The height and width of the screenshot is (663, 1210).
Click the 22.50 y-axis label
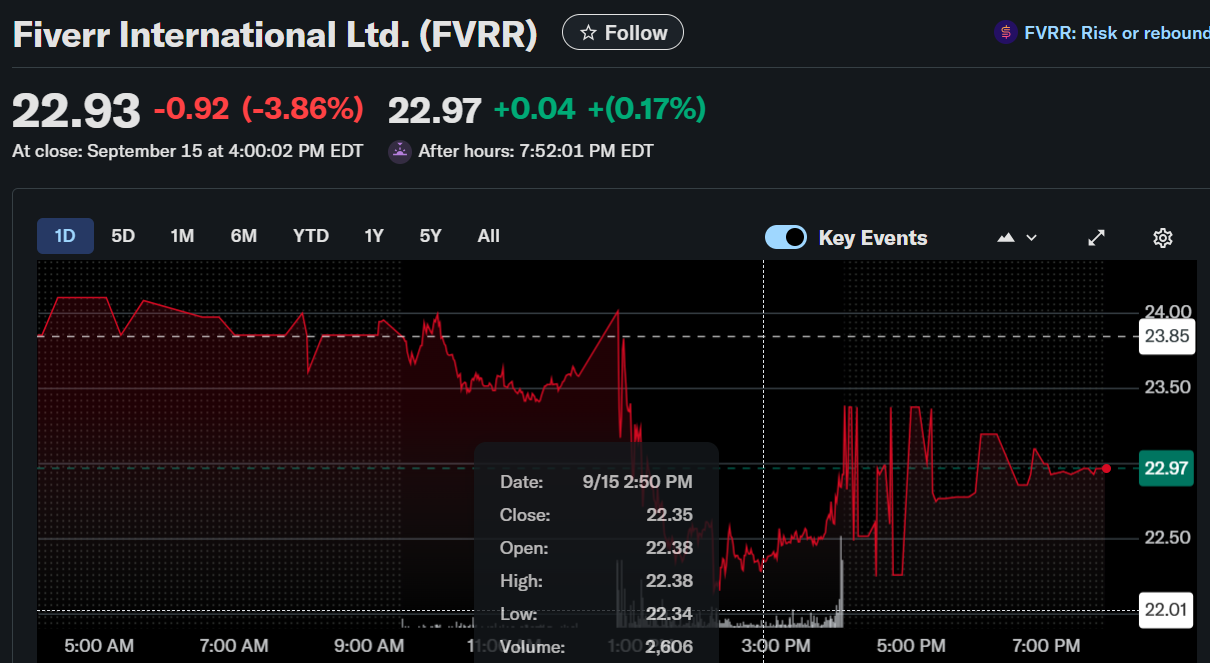1167,538
